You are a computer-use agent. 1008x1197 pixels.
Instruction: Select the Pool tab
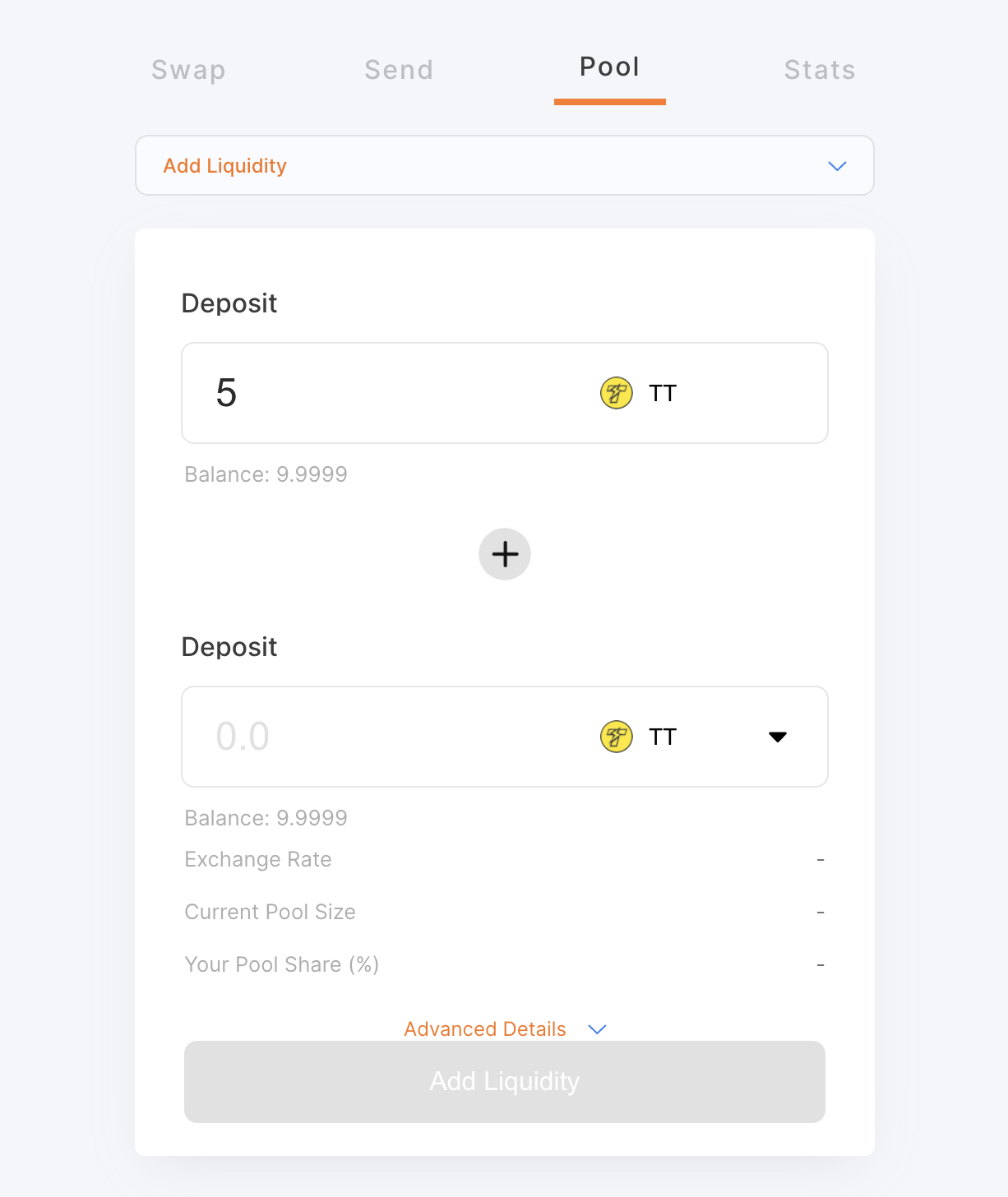(609, 67)
